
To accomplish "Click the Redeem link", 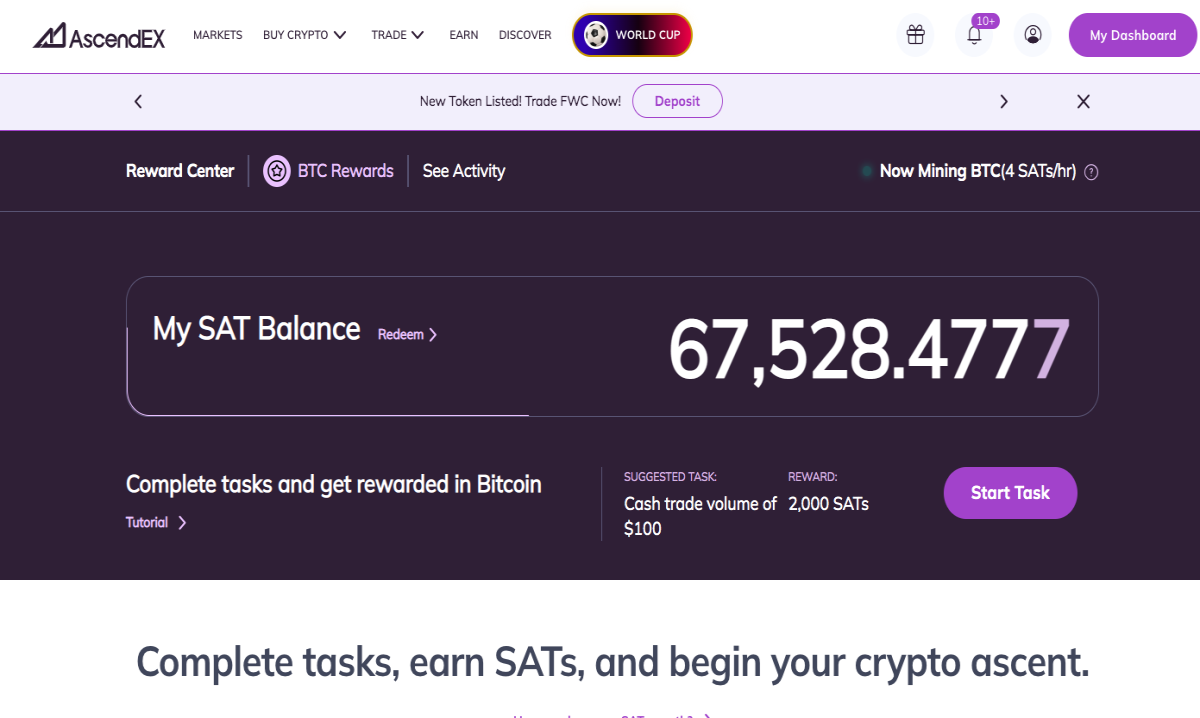I will [407, 335].
